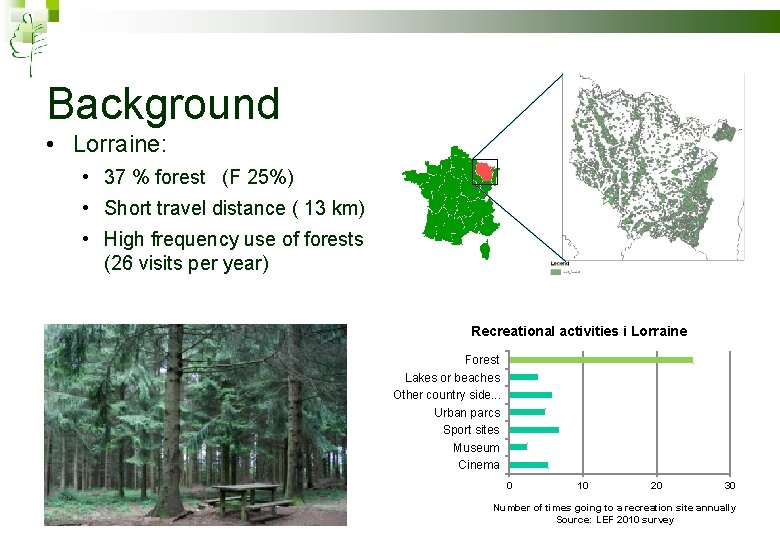Click the 'Sport sites' bar
780x540 pixels.
tap(534, 430)
